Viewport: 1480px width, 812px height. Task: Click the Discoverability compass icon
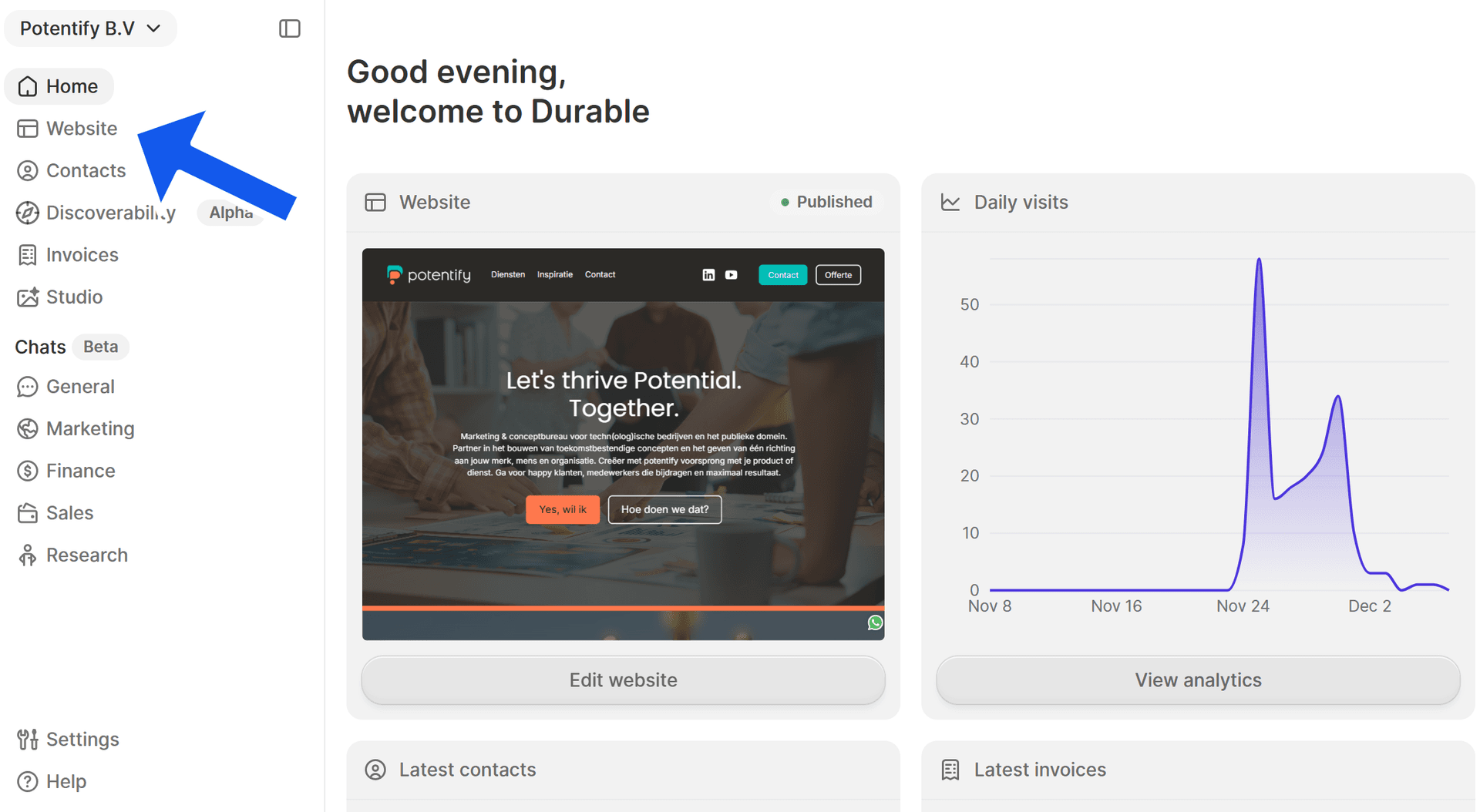point(28,213)
